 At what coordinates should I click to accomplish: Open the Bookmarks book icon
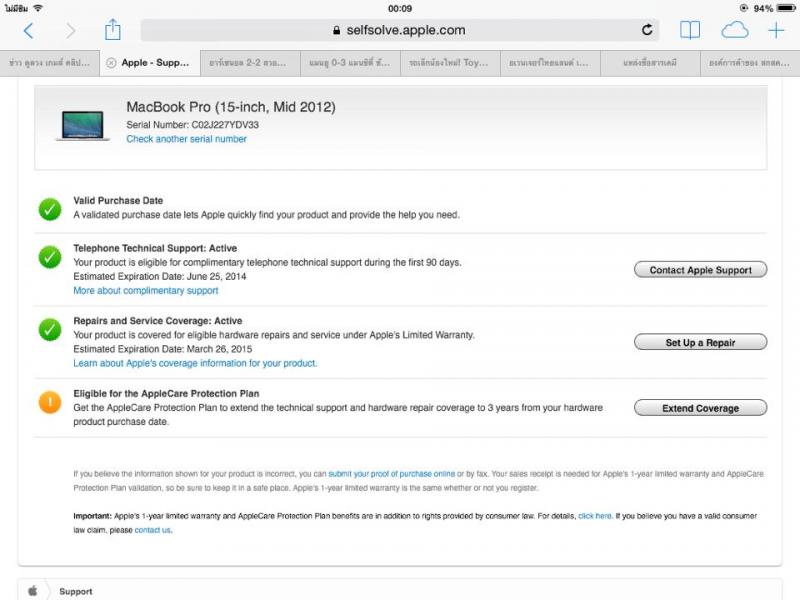coord(690,31)
